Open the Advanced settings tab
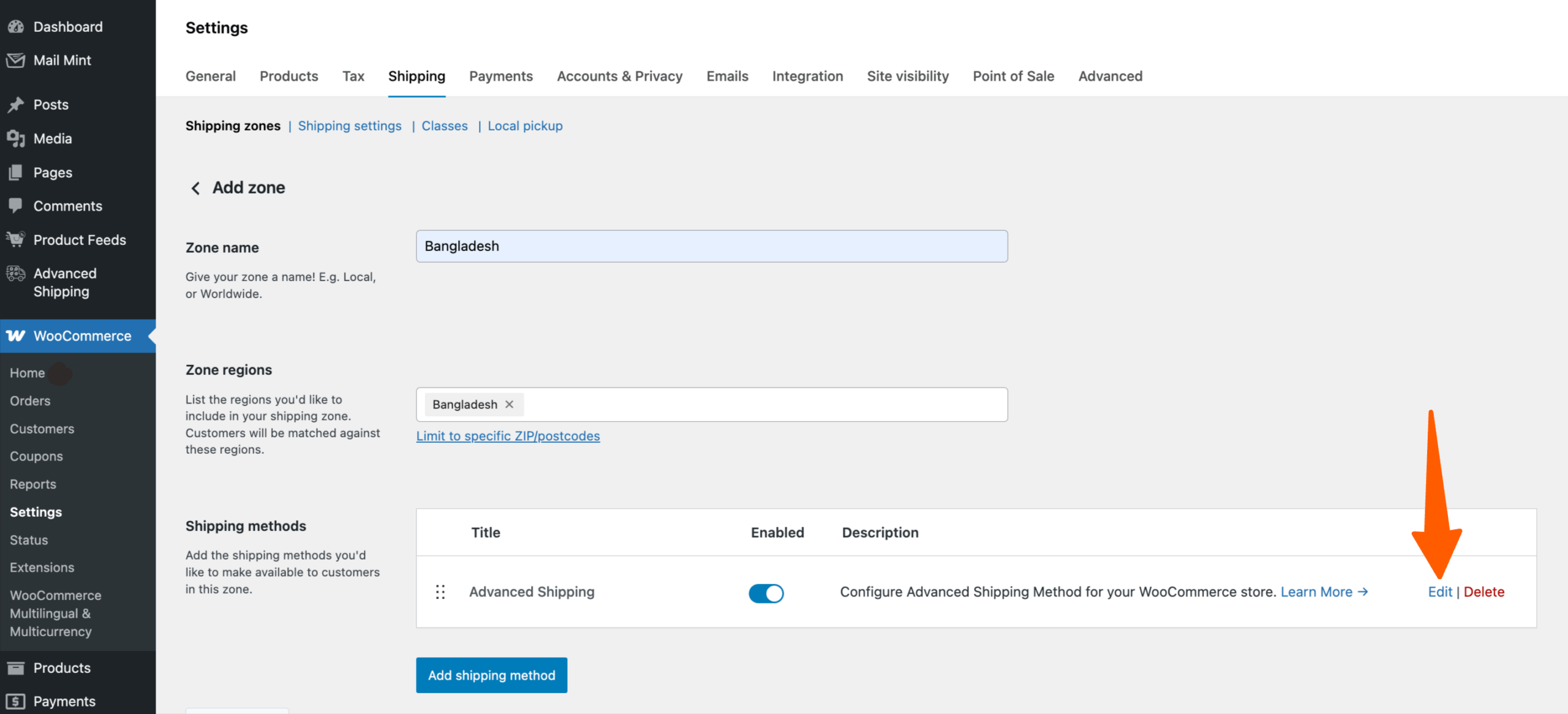Image resolution: width=1568 pixels, height=714 pixels. (1110, 76)
